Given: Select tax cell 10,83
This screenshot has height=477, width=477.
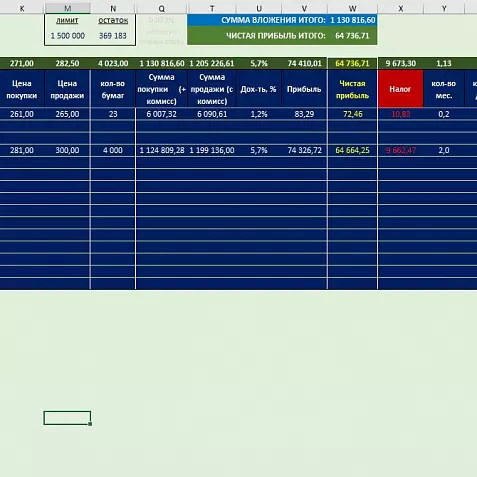Looking at the screenshot, I should [x=401, y=114].
